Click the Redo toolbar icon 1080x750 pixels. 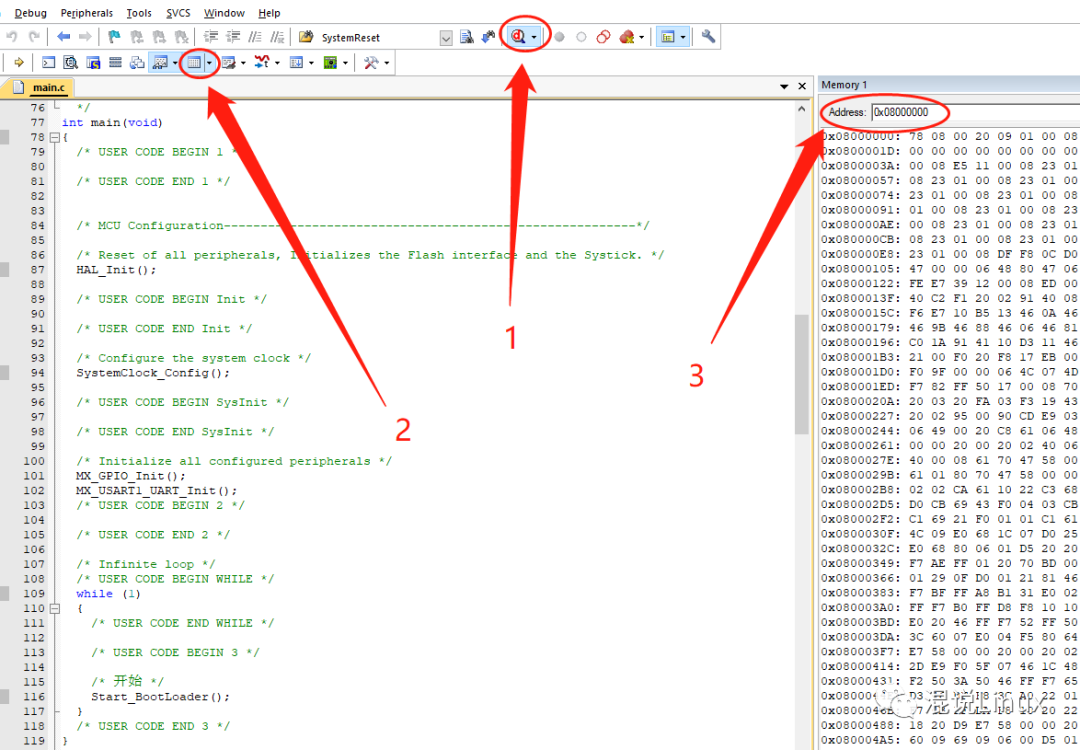pos(34,37)
